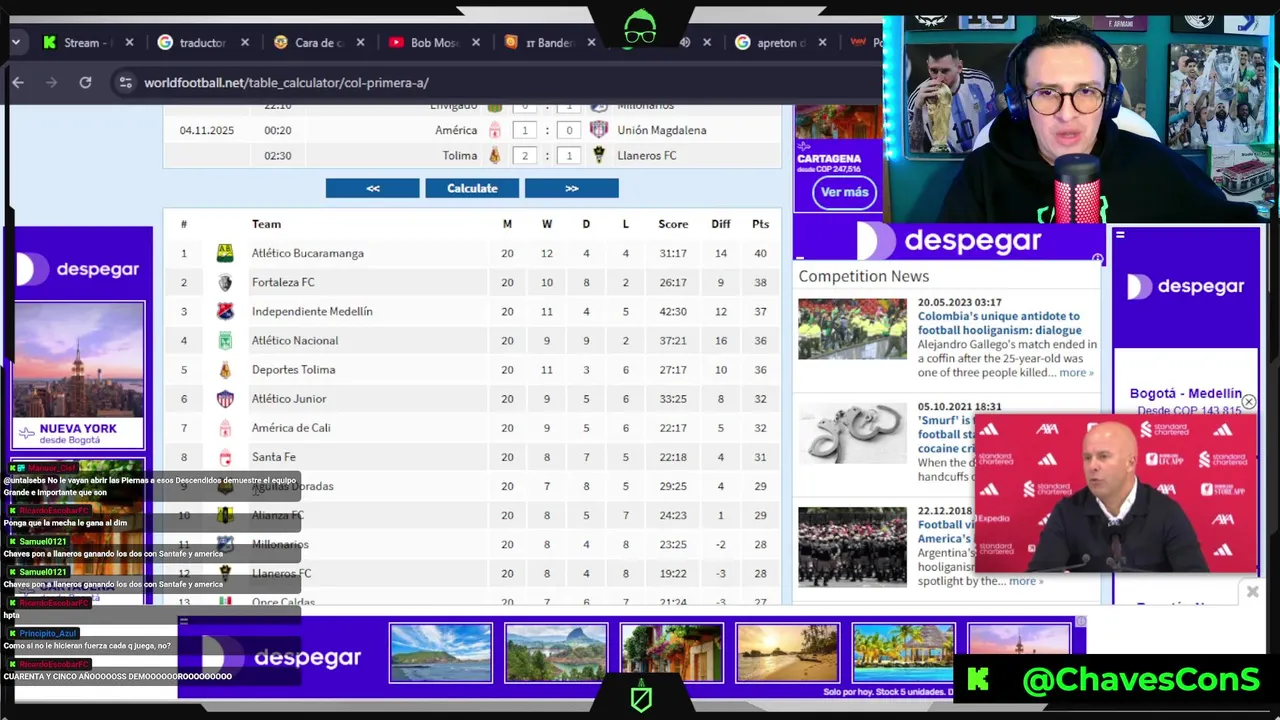Switch to the traductor tab
The height and width of the screenshot is (720, 1280).
point(201,43)
